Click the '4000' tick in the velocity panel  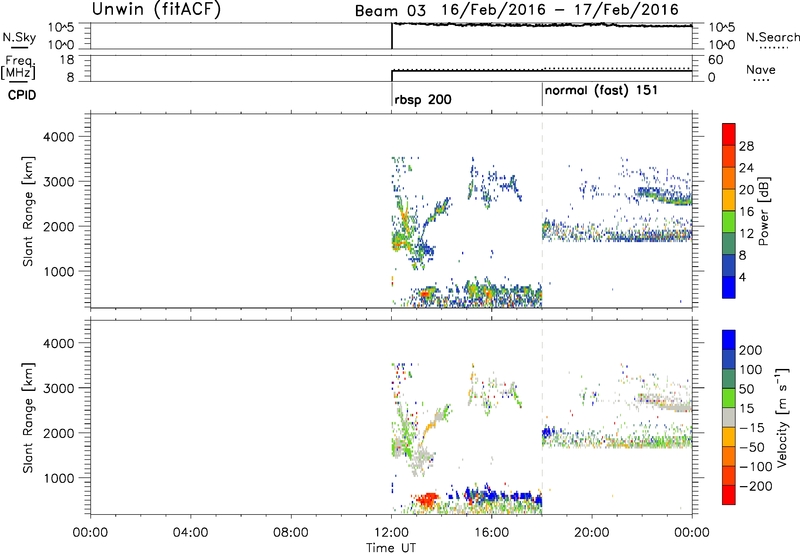(x=59, y=343)
